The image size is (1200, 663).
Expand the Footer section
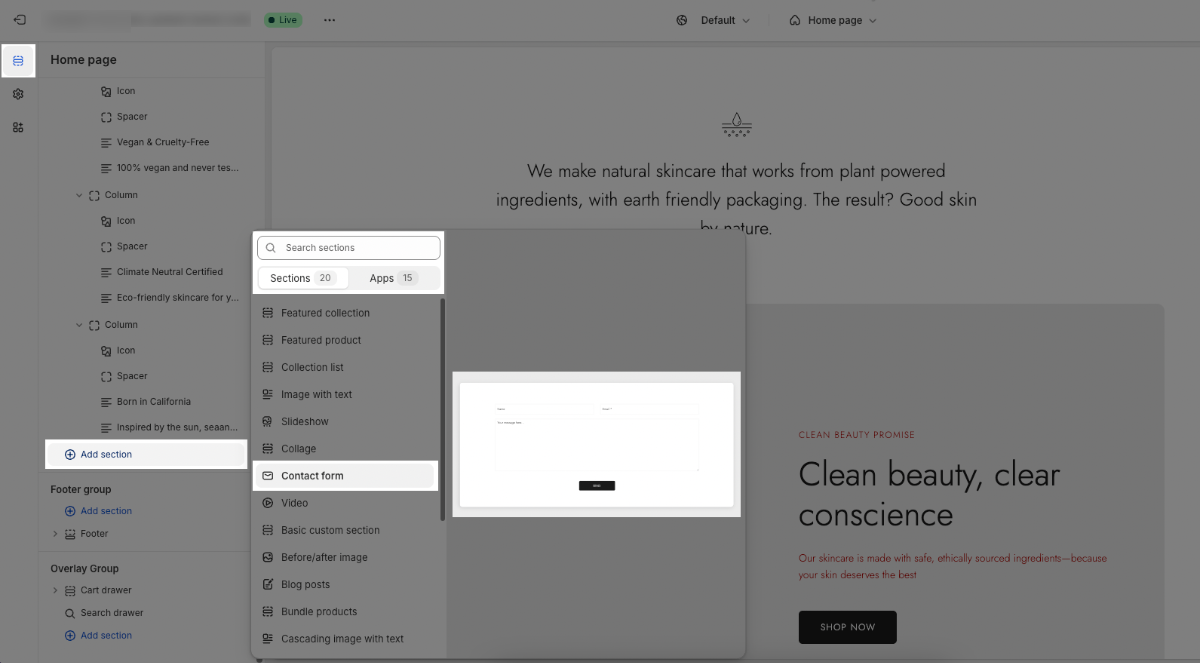(56, 534)
